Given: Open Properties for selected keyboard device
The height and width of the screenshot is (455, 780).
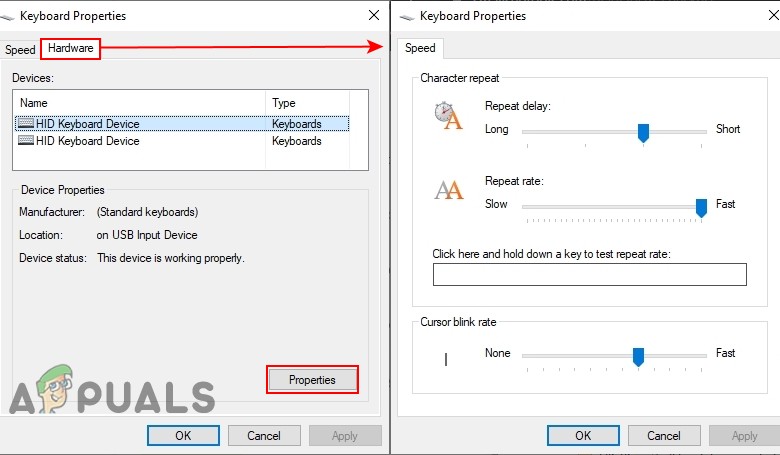Looking at the screenshot, I should (x=312, y=380).
